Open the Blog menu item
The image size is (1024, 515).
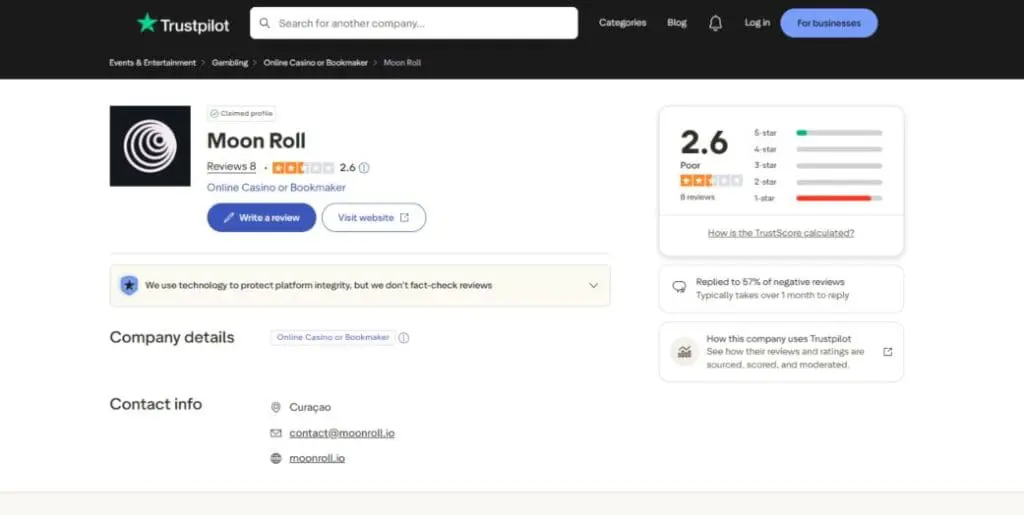(677, 23)
